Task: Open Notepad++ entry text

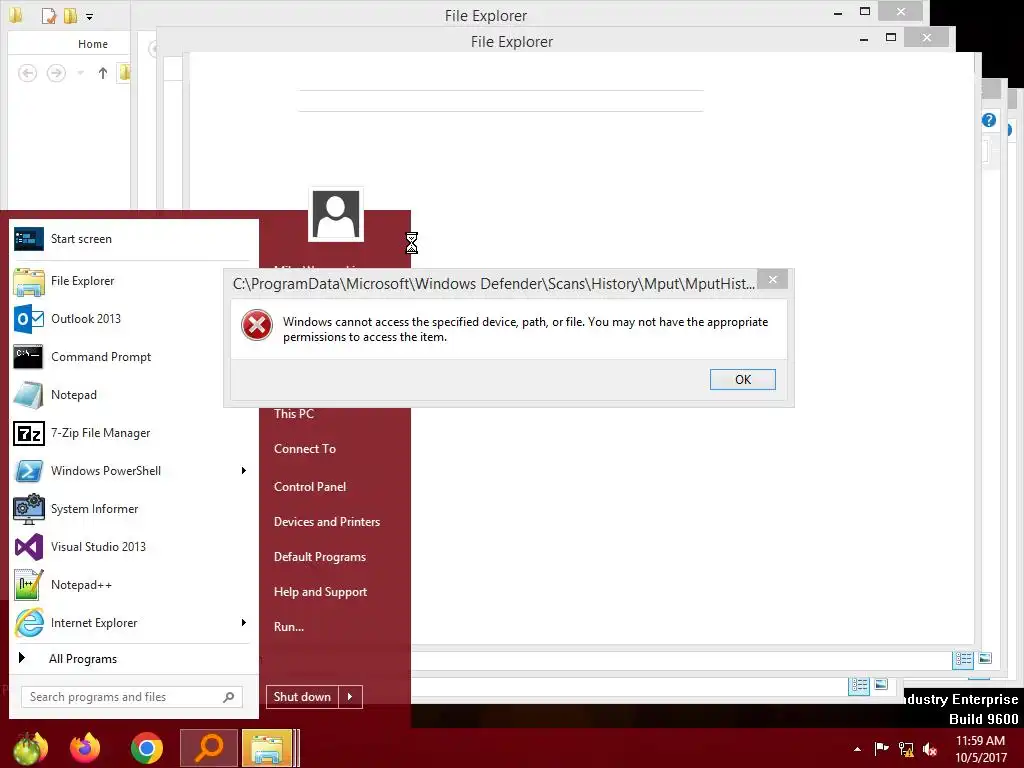Action: click(82, 585)
